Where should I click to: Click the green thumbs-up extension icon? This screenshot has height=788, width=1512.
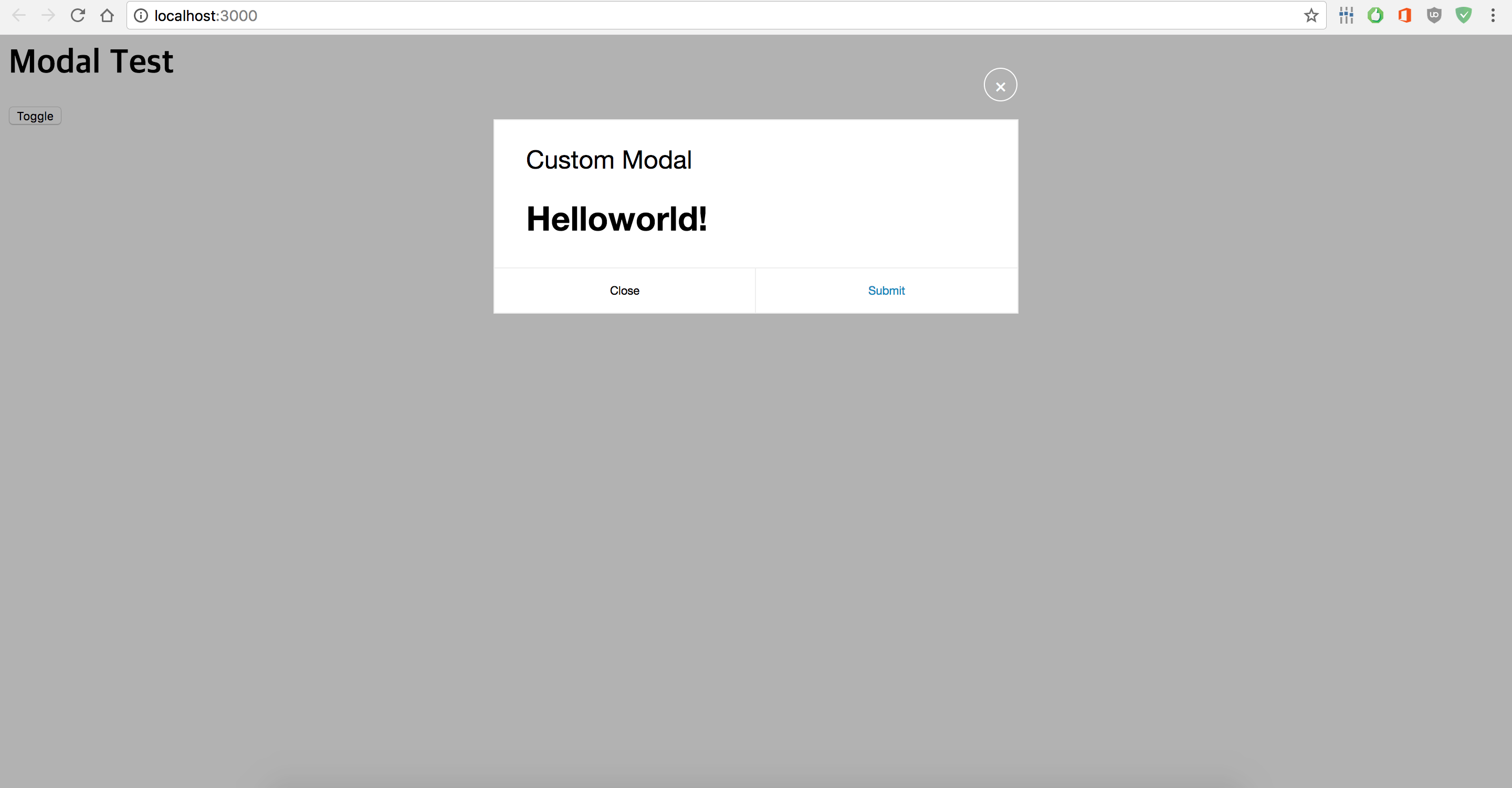pyautogui.click(x=1375, y=16)
